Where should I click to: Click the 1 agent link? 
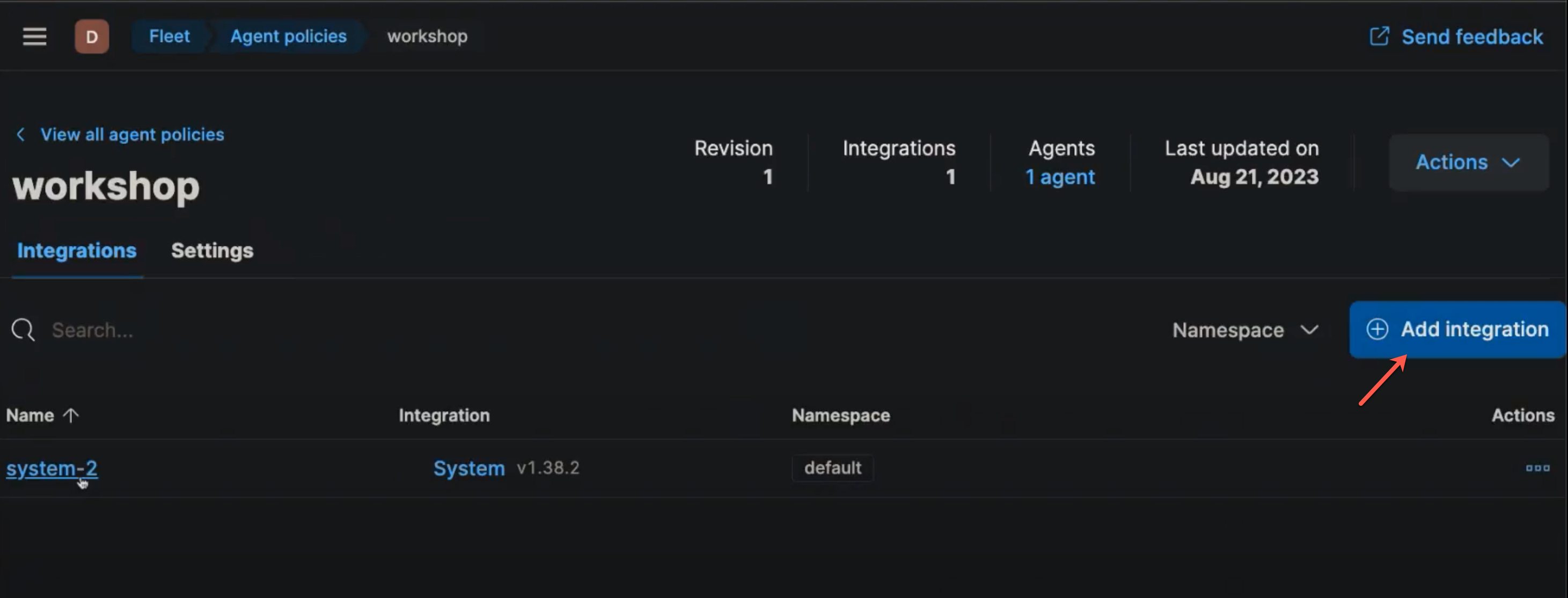tap(1060, 177)
